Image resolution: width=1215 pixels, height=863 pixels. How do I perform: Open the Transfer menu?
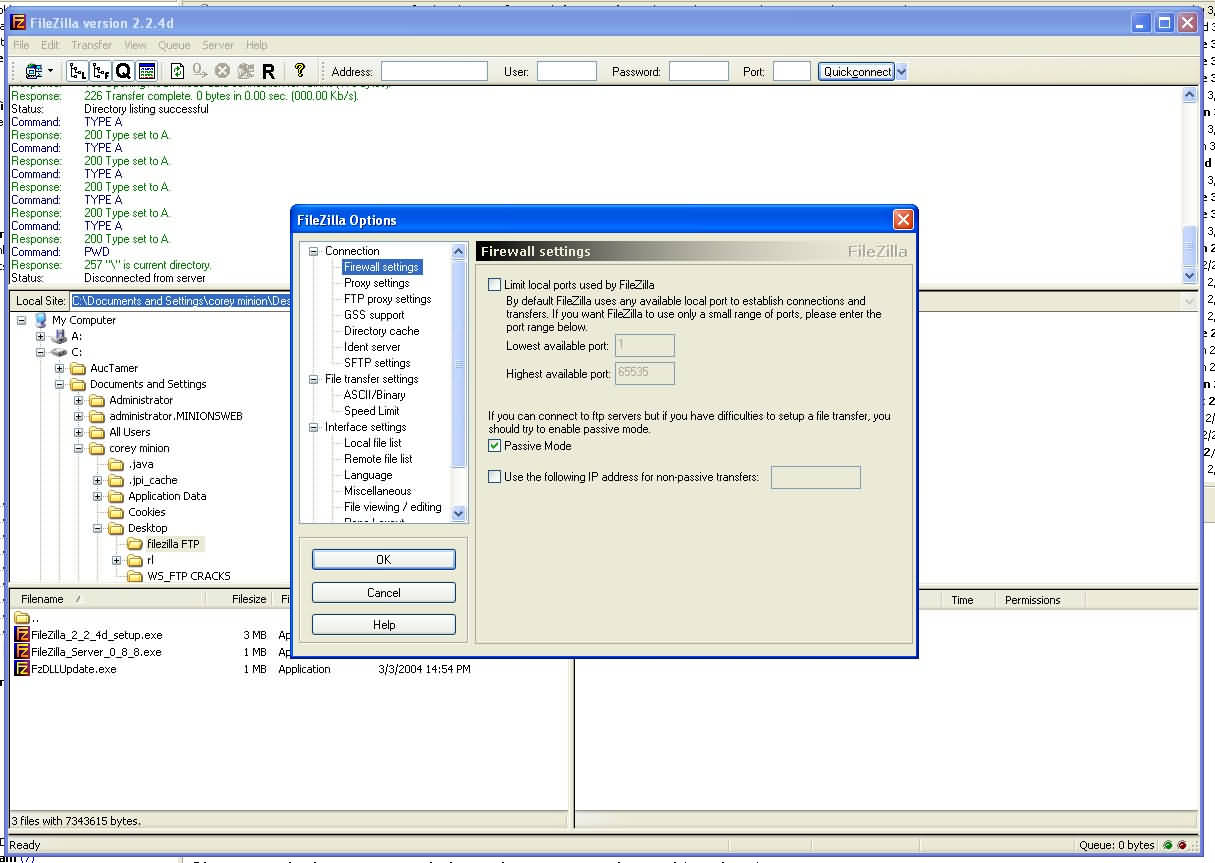(92, 45)
